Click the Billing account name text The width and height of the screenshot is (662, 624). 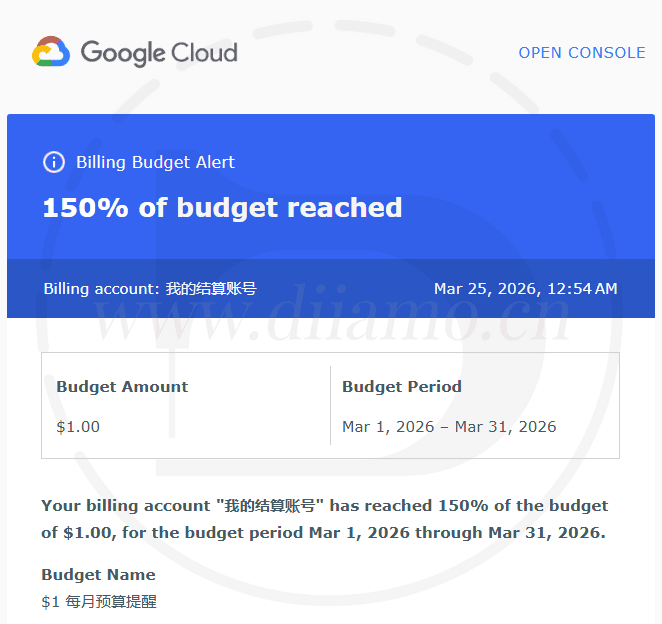tap(150, 289)
